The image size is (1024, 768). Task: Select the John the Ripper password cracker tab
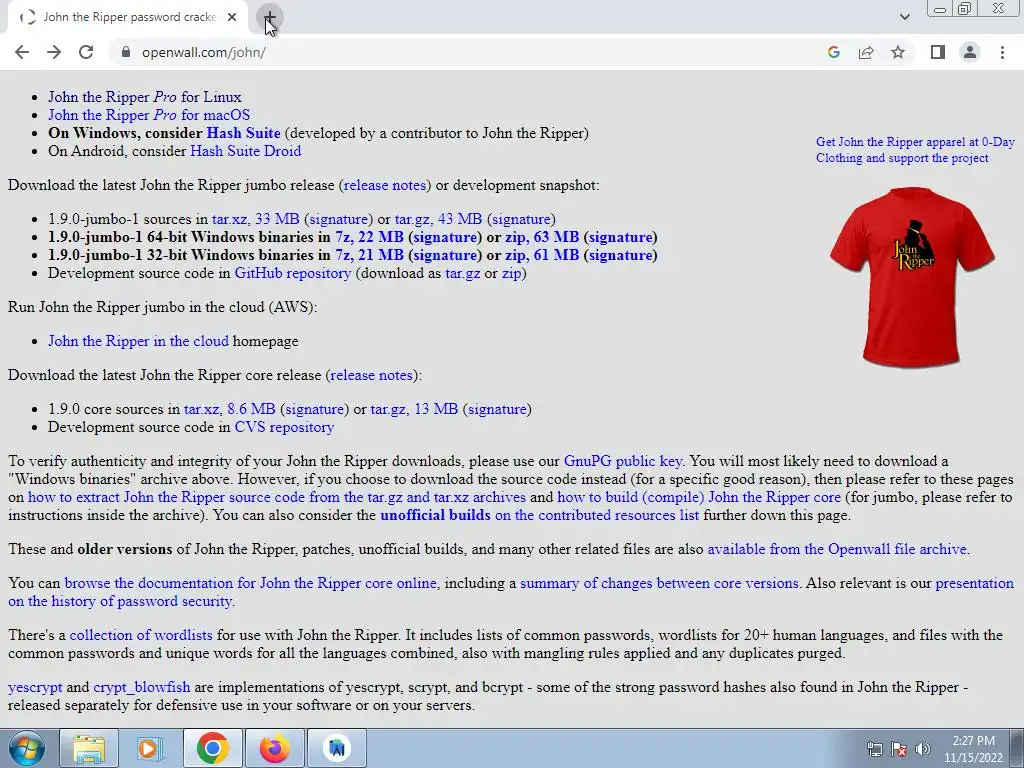tap(128, 17)
